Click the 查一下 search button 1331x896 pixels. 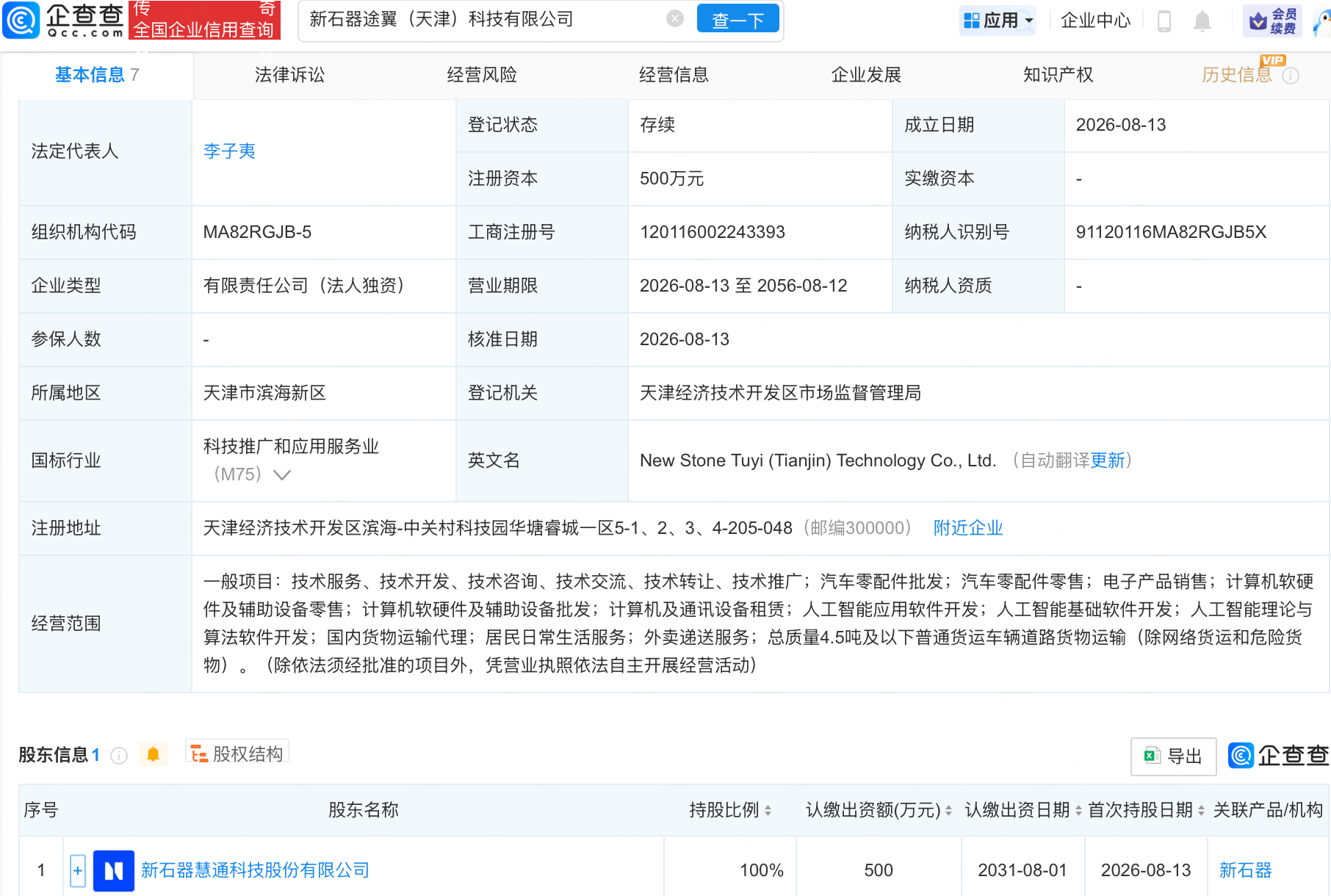(x=738, y=20)
